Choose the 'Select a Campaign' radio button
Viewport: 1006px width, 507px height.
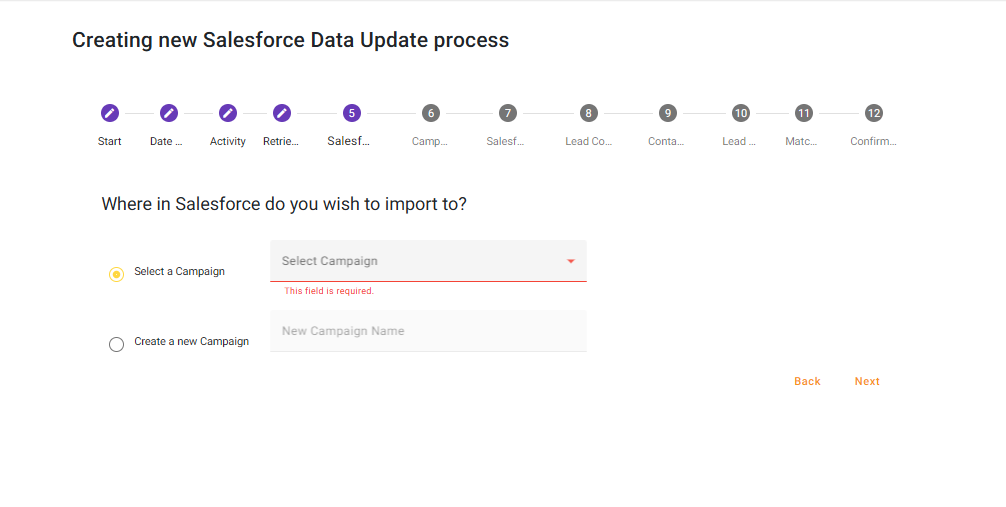pyautogui.click(x=116, y=274)
